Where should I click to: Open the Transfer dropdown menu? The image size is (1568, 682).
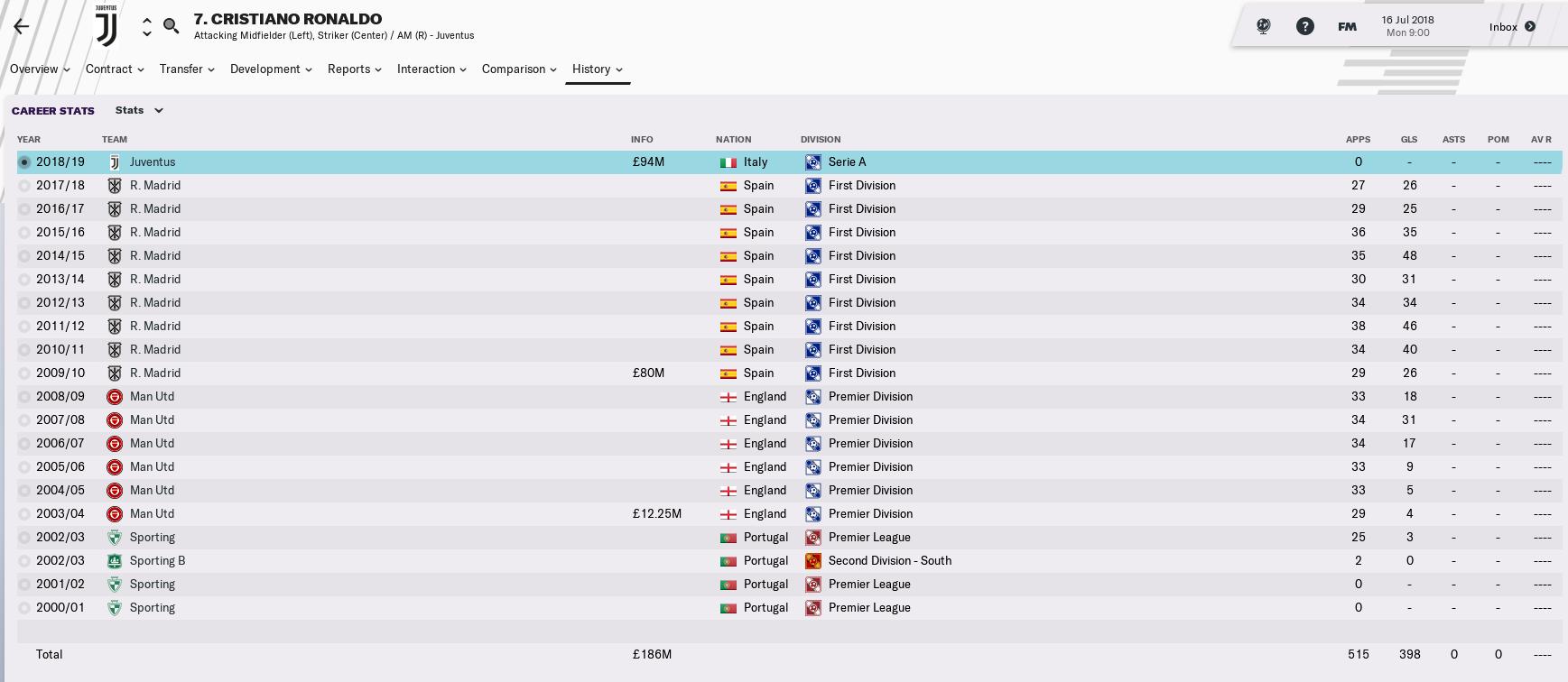click(187, 69)
